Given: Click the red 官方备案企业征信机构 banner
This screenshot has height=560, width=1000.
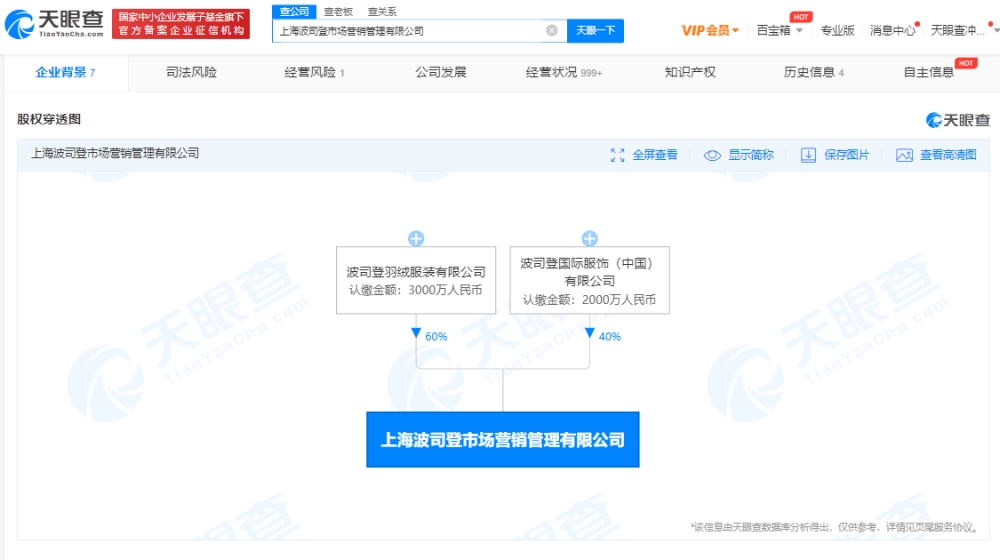Looking at the screenshot, I should 180,24.
